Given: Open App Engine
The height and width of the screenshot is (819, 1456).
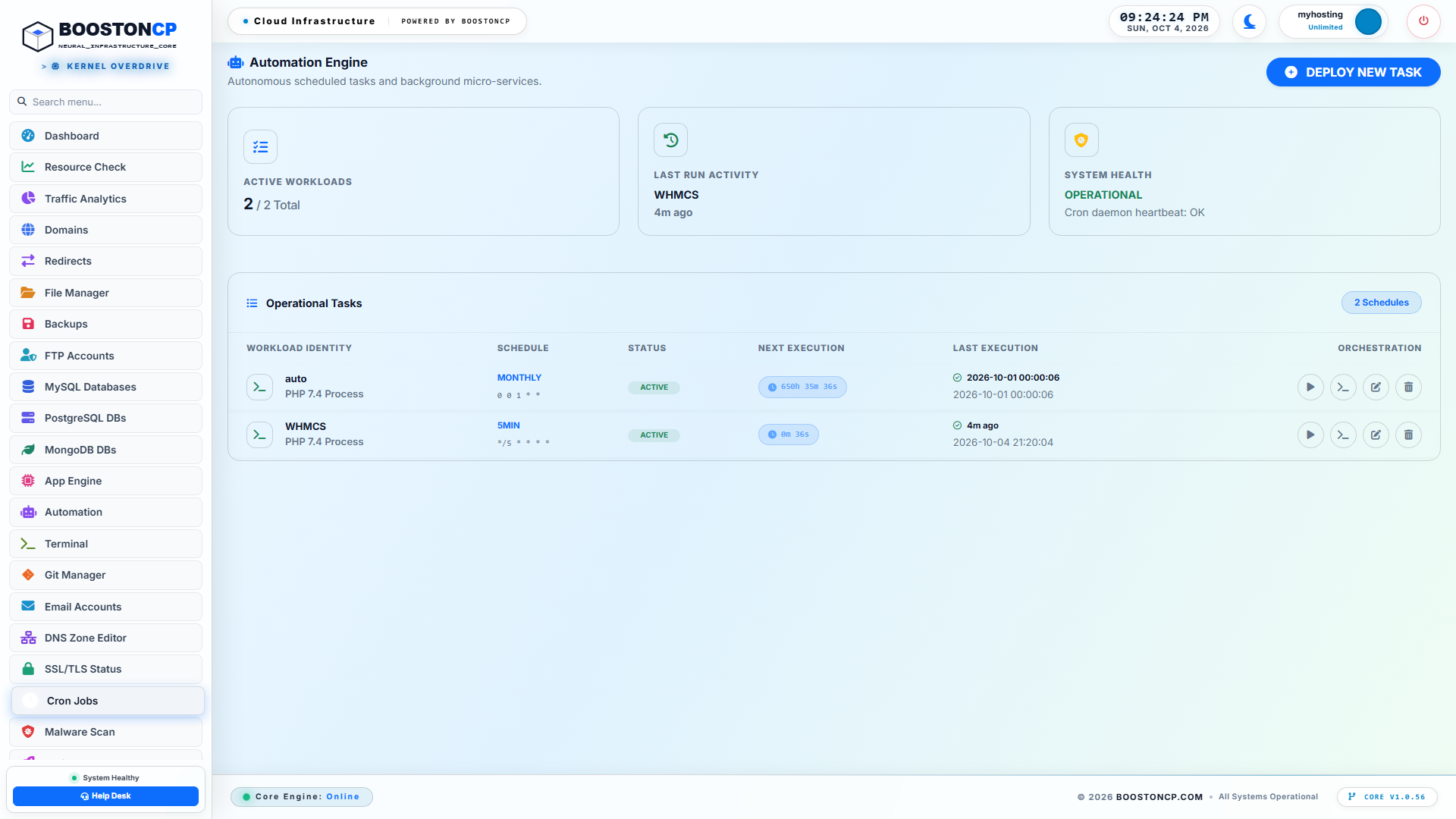Looking at the screenshot, I should click(x=105, y=481).
